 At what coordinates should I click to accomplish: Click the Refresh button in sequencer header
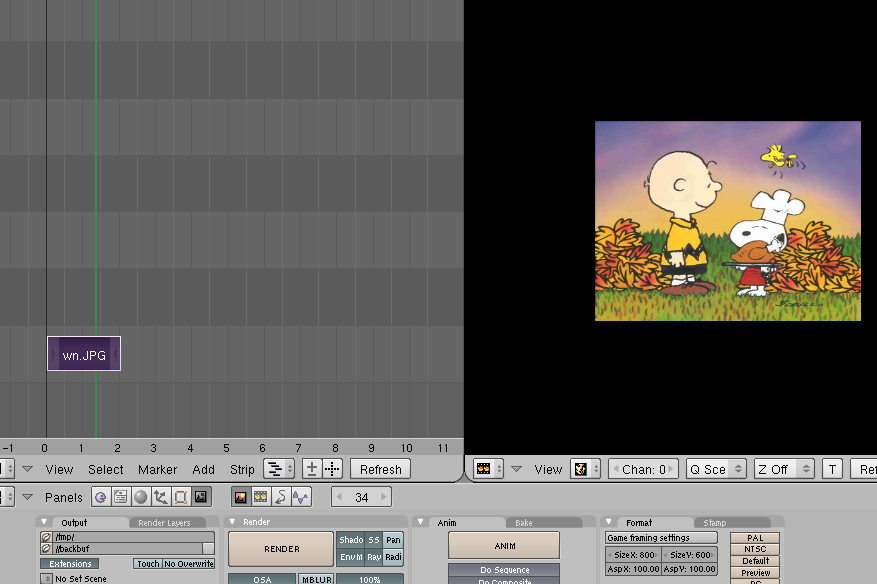pos(380,469)
